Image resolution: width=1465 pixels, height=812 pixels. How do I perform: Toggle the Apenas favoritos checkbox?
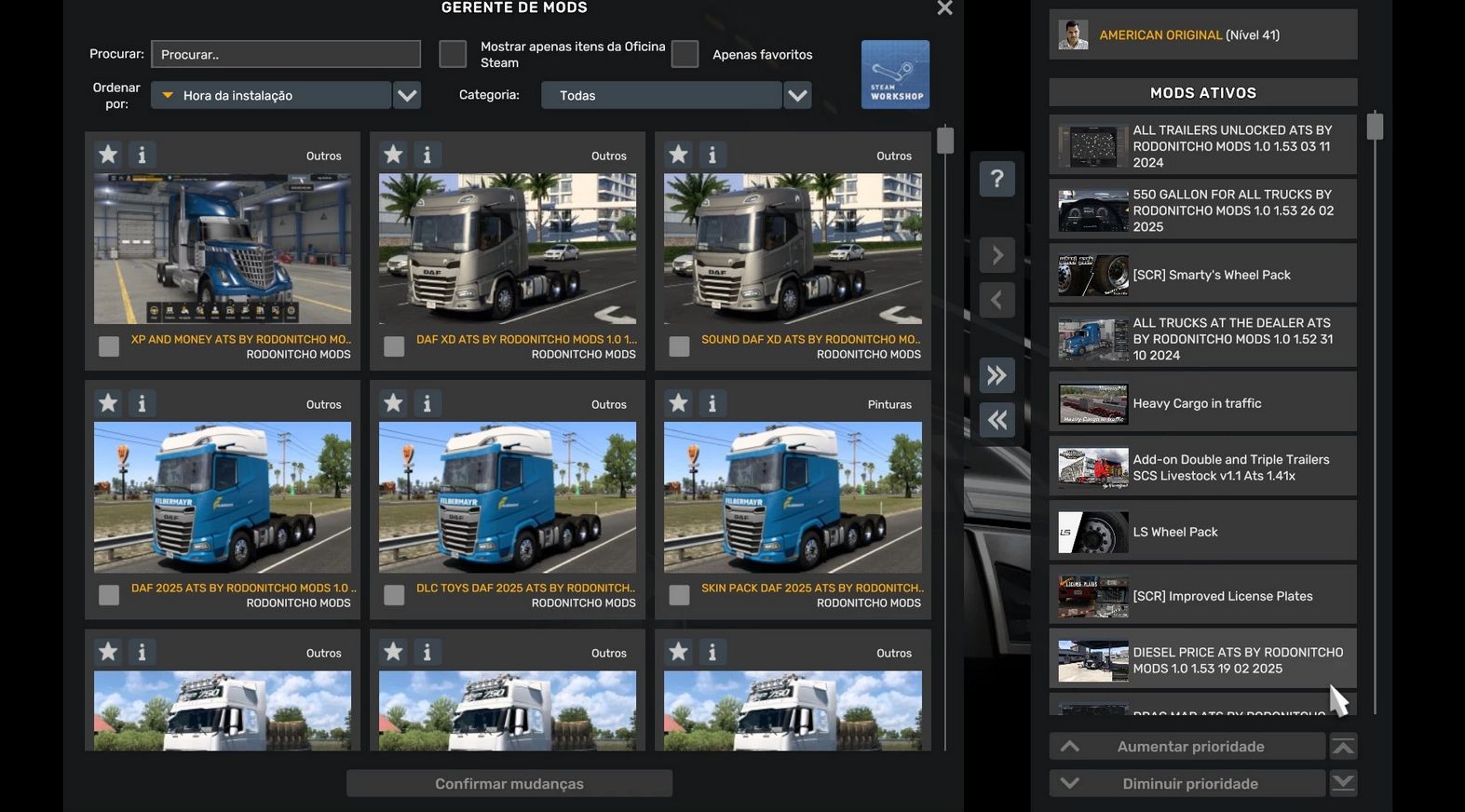pyautogui.click(x=685, y=54)
